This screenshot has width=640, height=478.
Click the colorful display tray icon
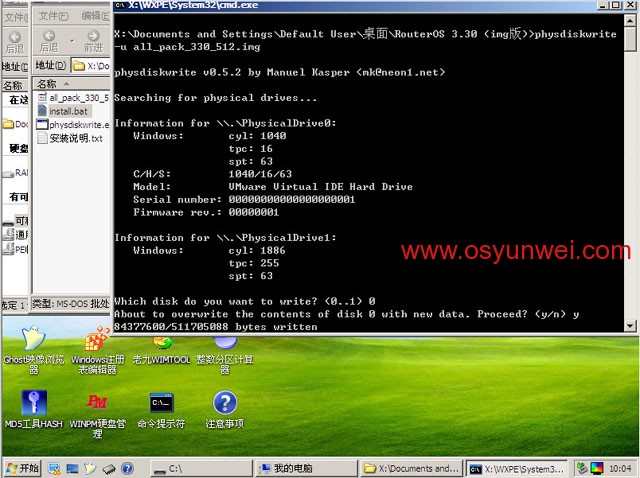tap(597, 468)
